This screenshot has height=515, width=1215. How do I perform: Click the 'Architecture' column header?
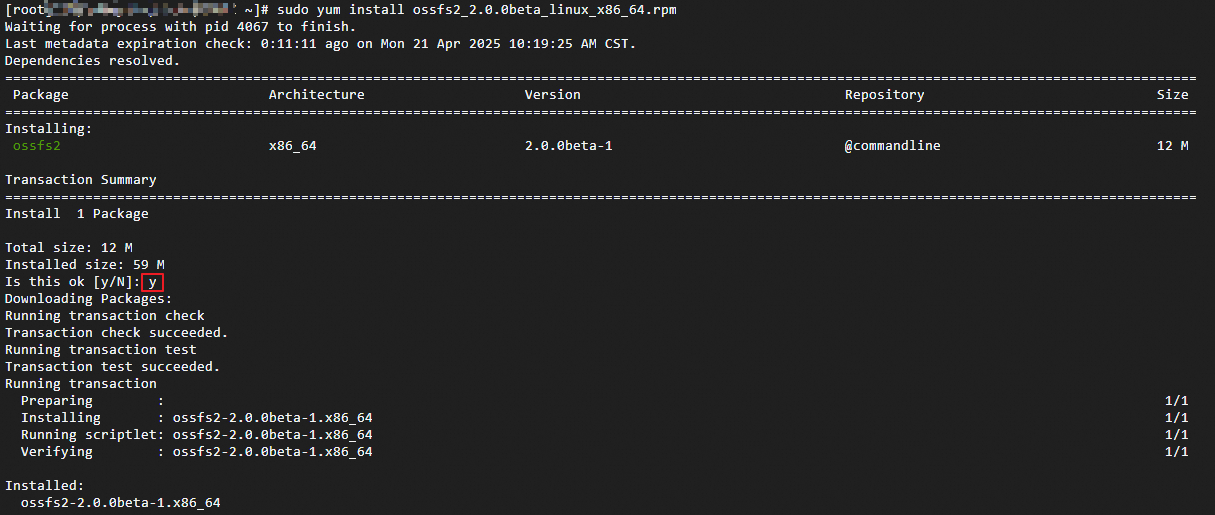(x=317, y=95)
